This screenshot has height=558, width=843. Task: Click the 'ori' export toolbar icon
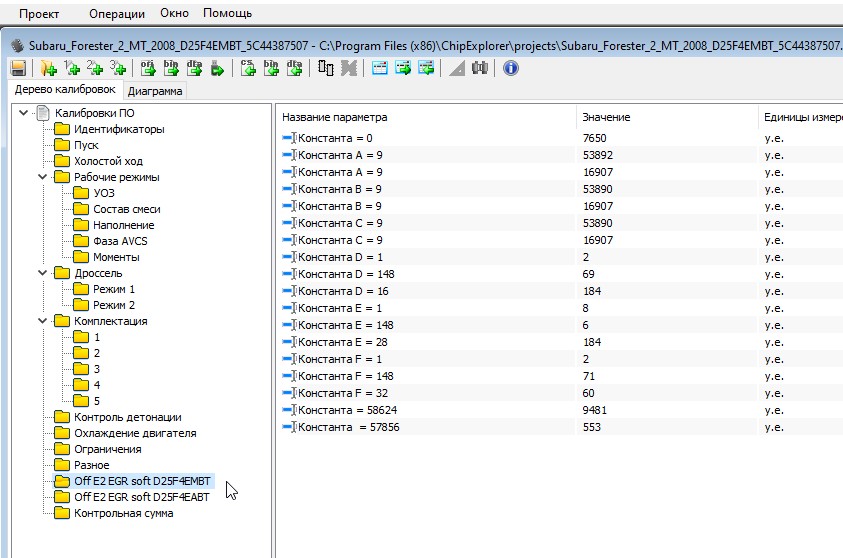(x=149, y=68)
